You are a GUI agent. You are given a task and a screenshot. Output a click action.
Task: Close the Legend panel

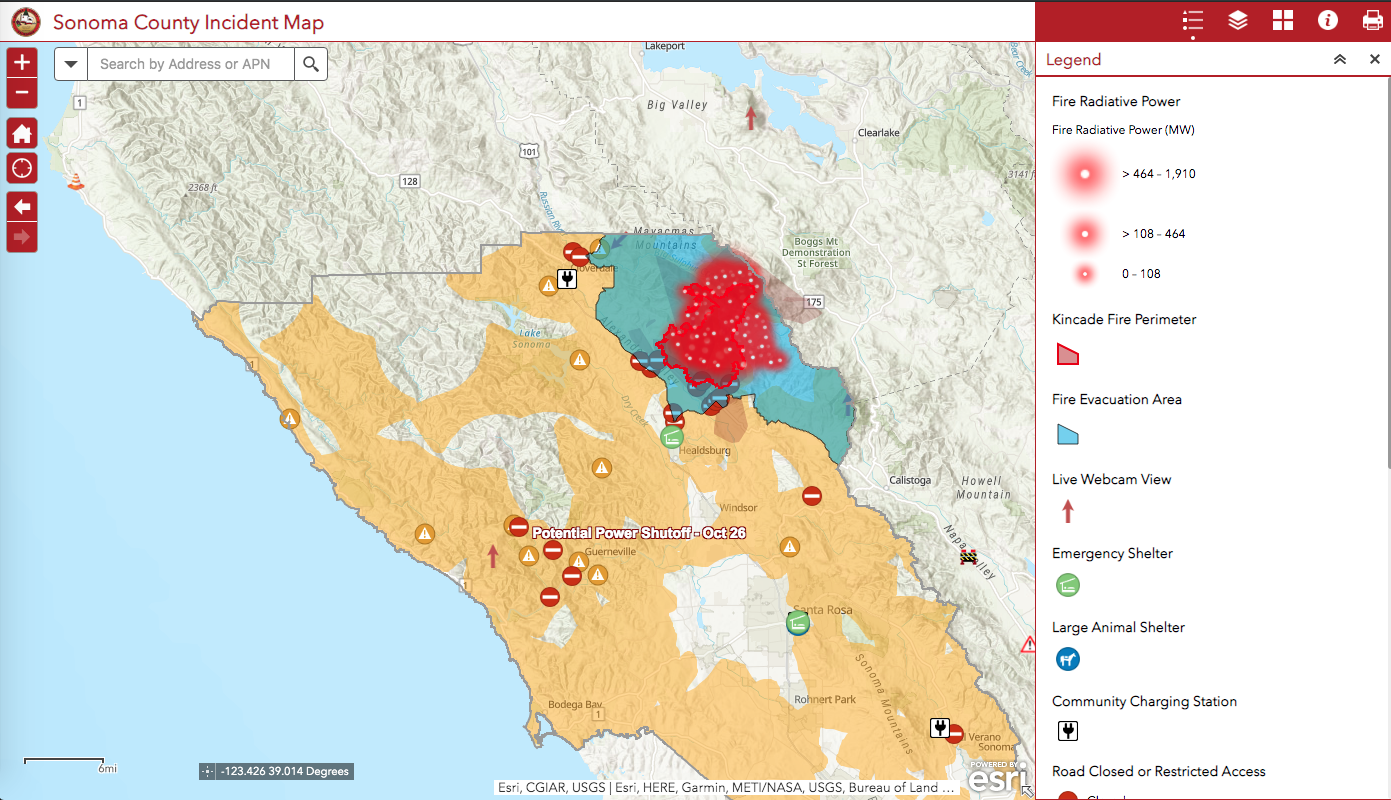1375,60
